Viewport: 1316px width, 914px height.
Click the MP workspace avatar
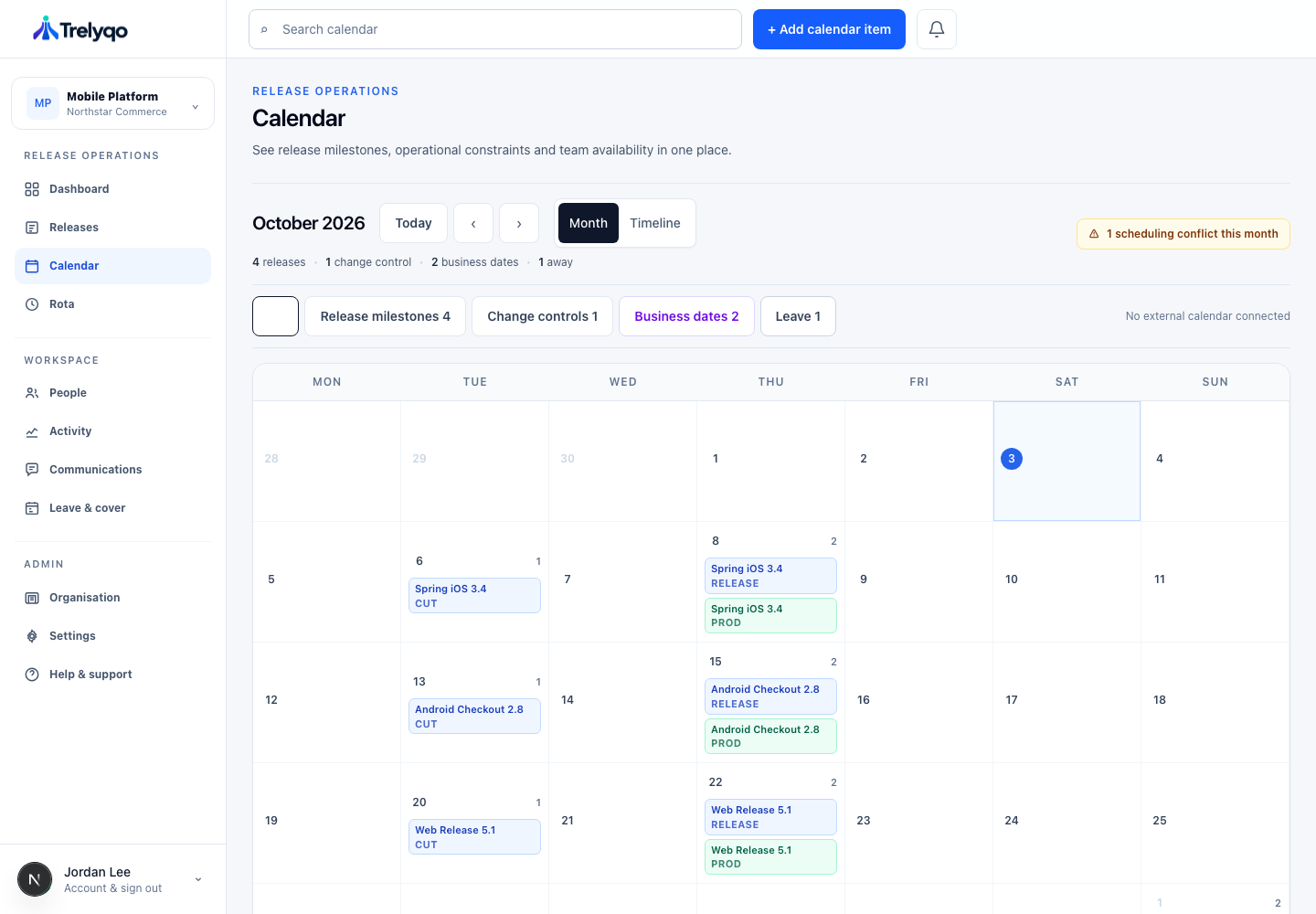tap(43, 103)
